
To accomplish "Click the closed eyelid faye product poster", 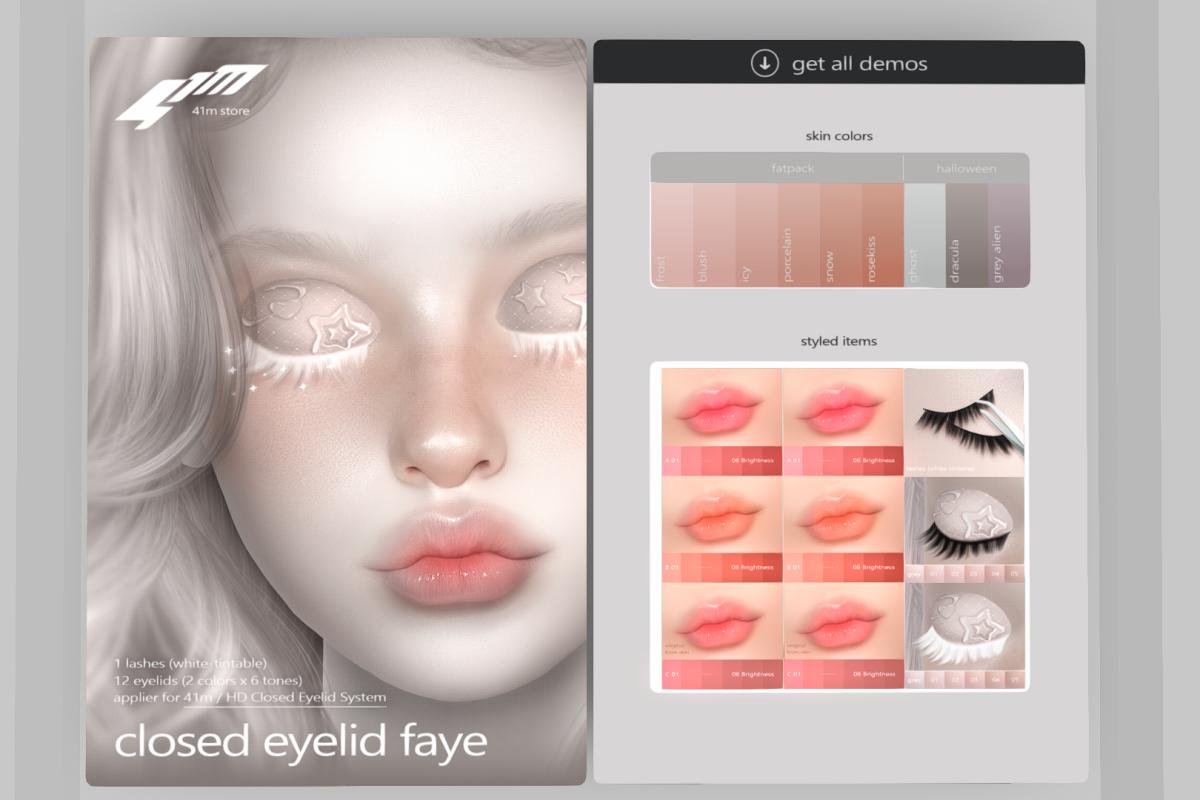I will [x=335, y=410].
